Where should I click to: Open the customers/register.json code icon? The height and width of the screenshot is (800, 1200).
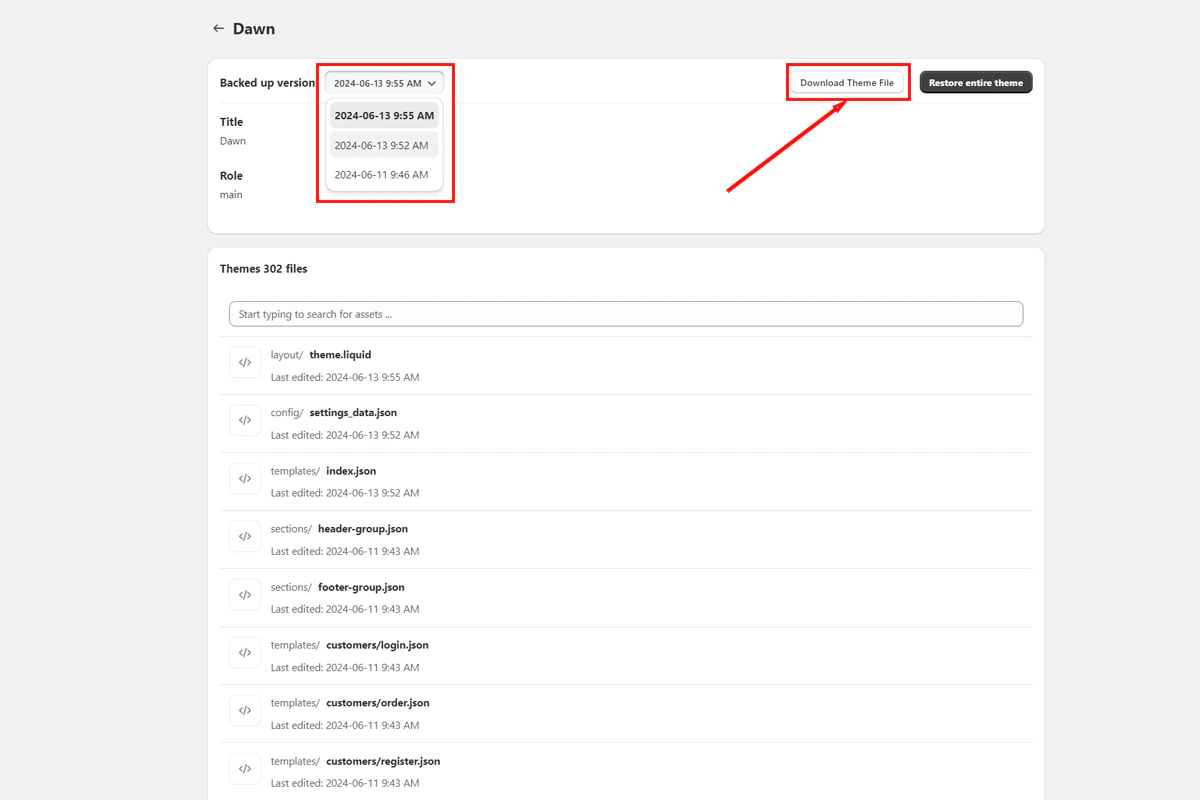click(244, 768)
